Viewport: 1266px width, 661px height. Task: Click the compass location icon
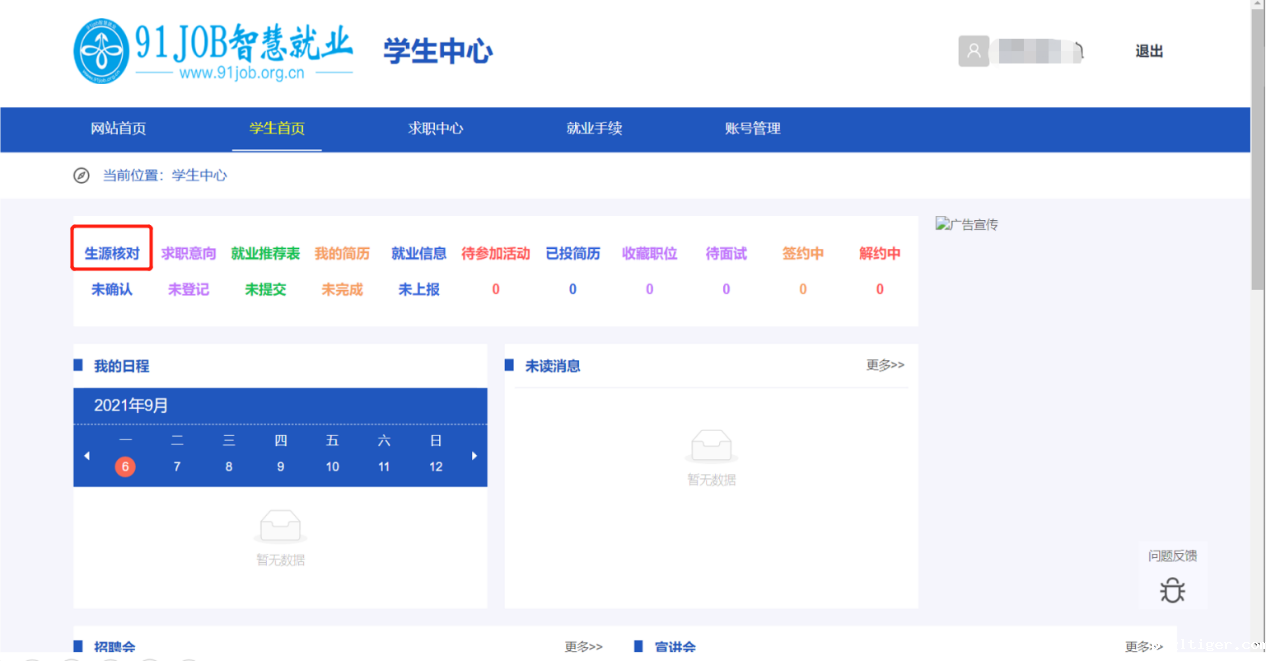click(x=82, y=176)
